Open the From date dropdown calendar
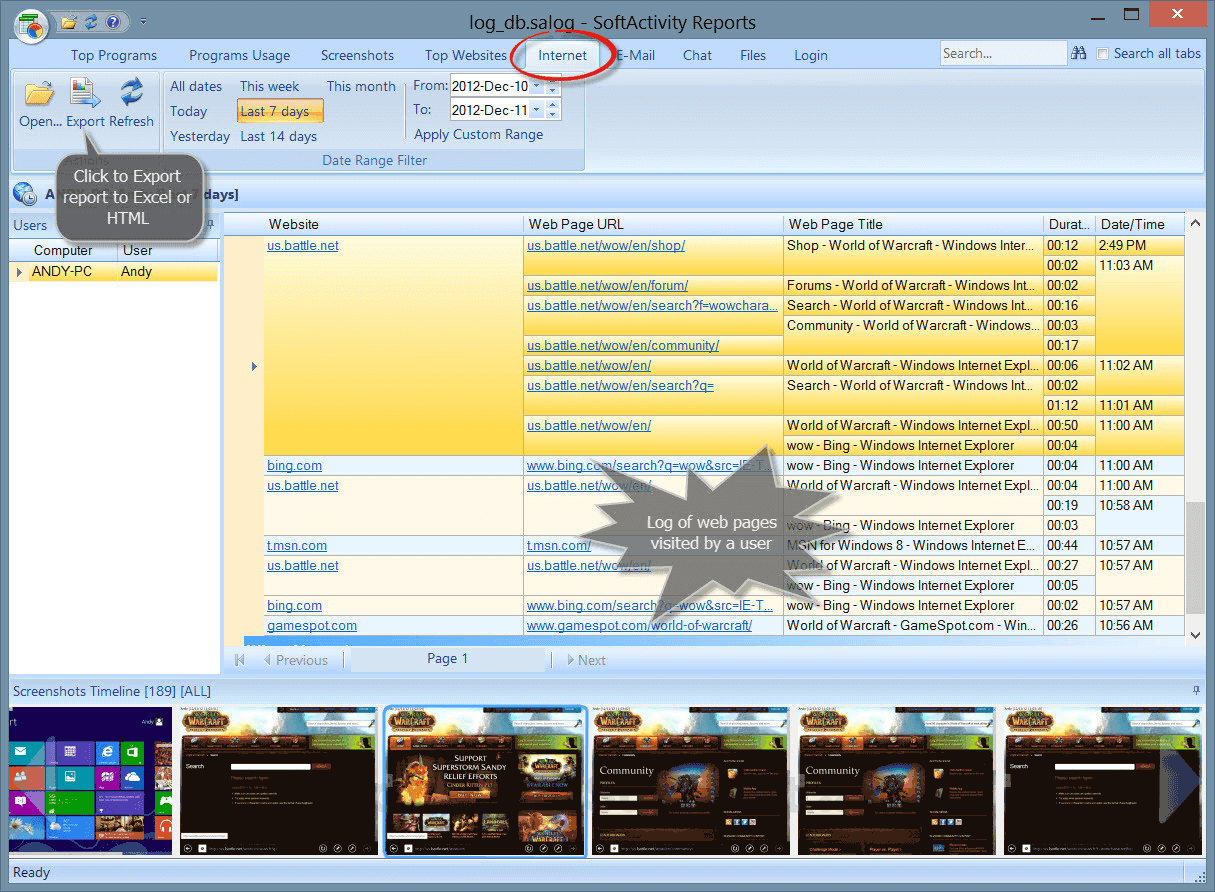Screen dimensions: 1215x892 pyautogui.click(x=537, y=86)
